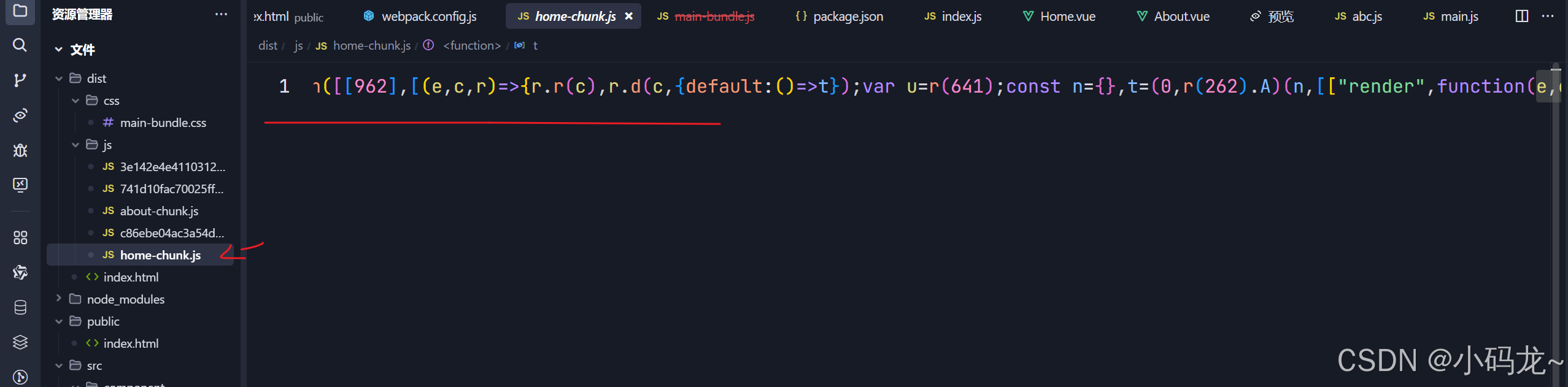Open the Extensions grid icon
1568x387 pixels.
point(20,237)
